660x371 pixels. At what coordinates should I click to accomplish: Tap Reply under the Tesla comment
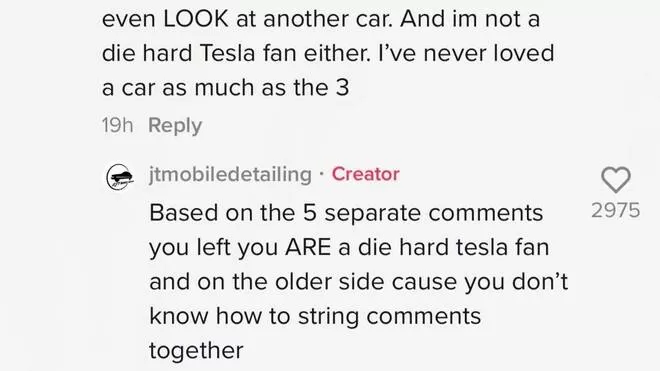[175, 125]
